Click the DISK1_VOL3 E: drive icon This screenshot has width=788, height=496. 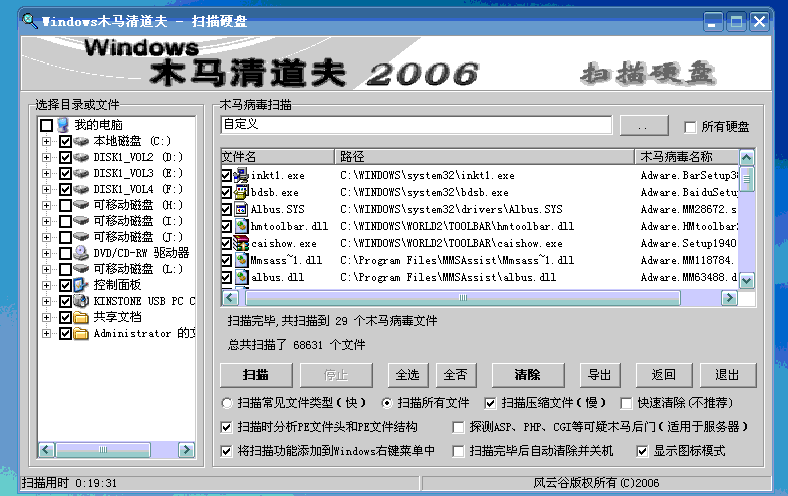(x=81, y=173)
